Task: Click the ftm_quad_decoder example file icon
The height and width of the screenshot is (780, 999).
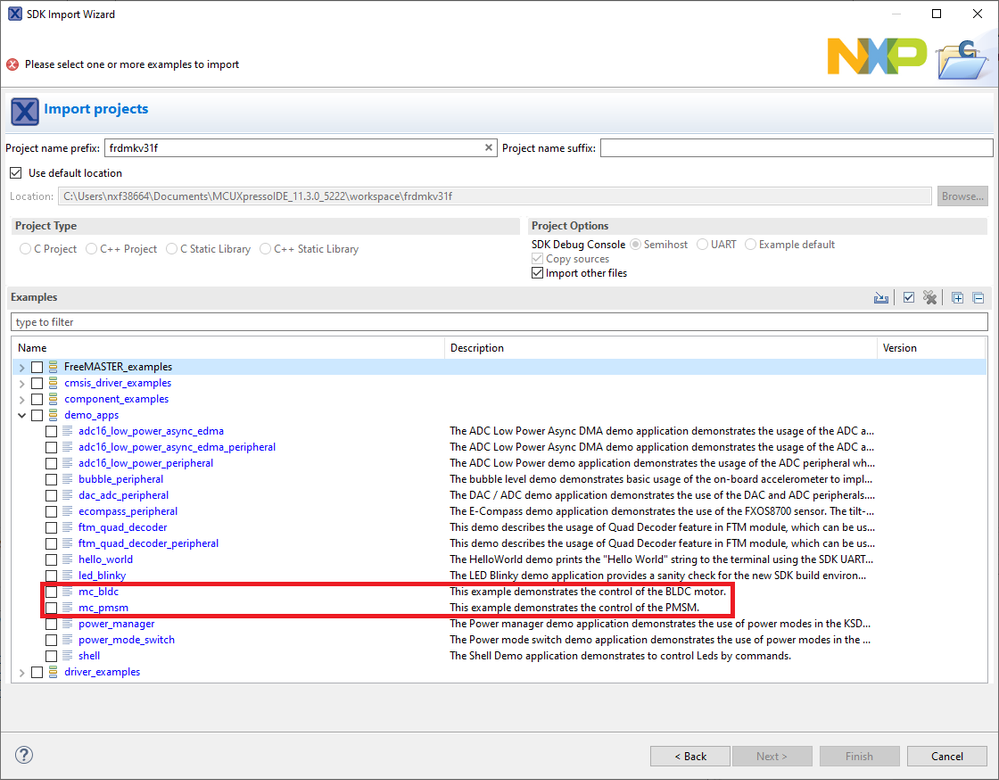Action: tap(68, 528)
